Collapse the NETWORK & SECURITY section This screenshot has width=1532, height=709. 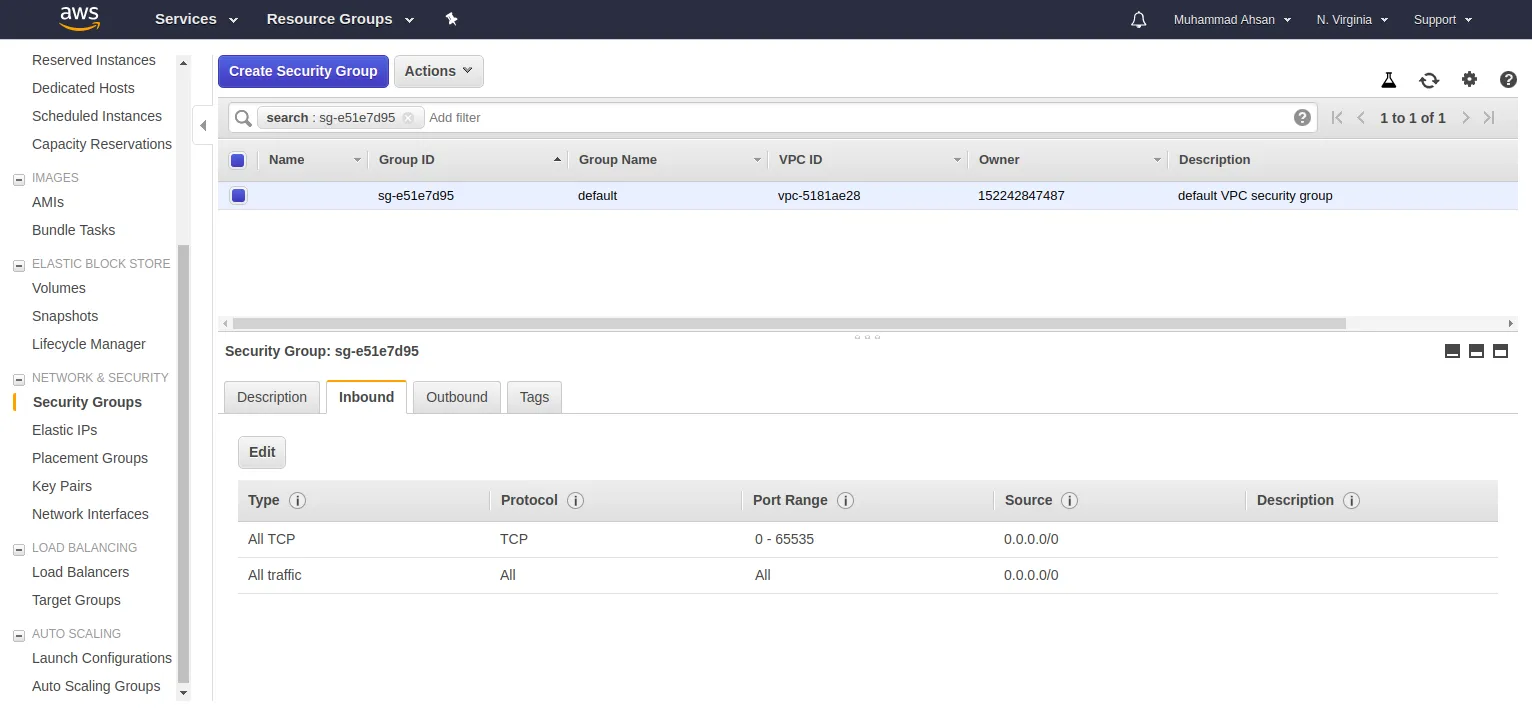coord(18,379)
